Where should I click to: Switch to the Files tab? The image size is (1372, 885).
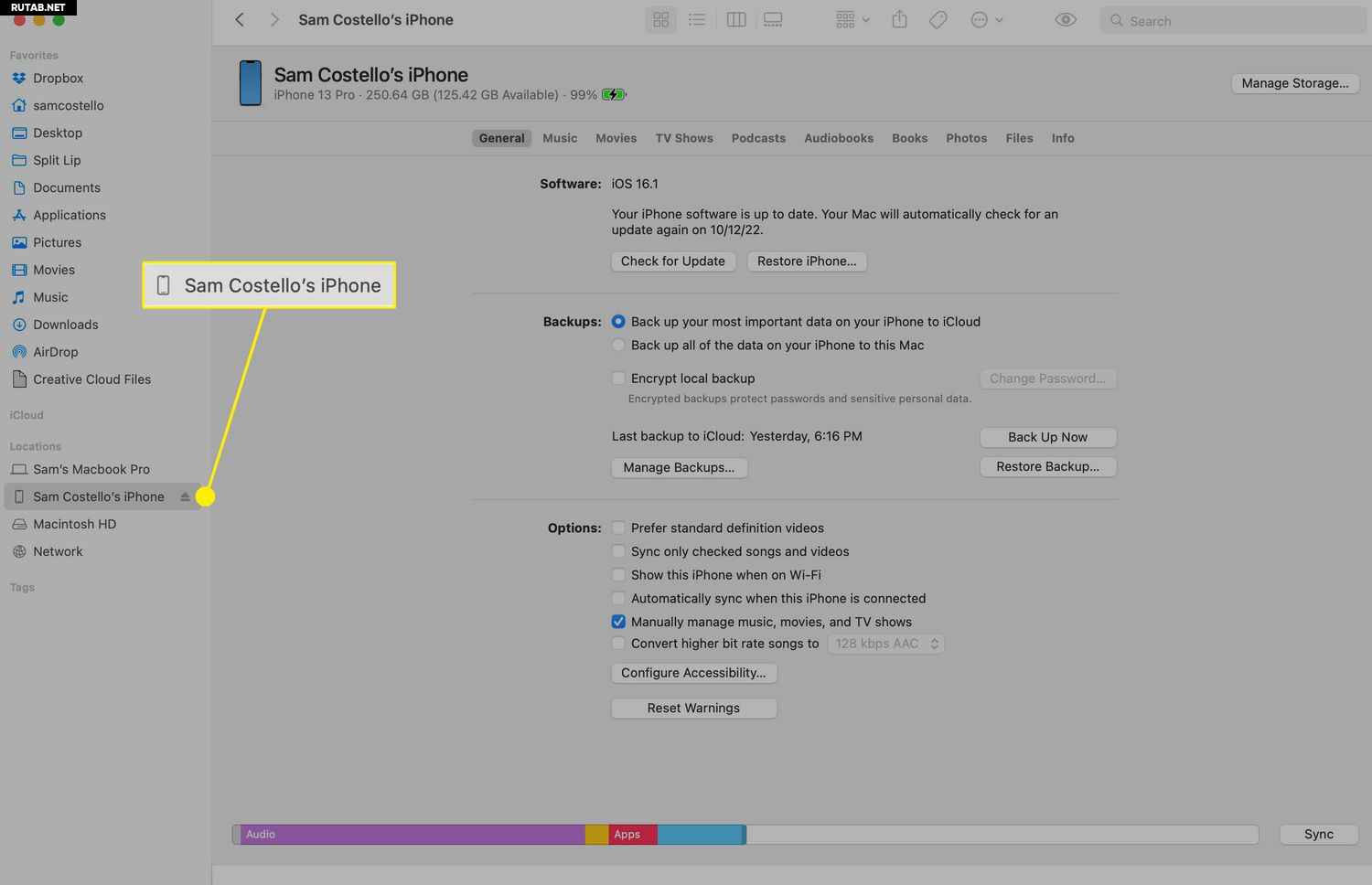[x=1019, y=138]
